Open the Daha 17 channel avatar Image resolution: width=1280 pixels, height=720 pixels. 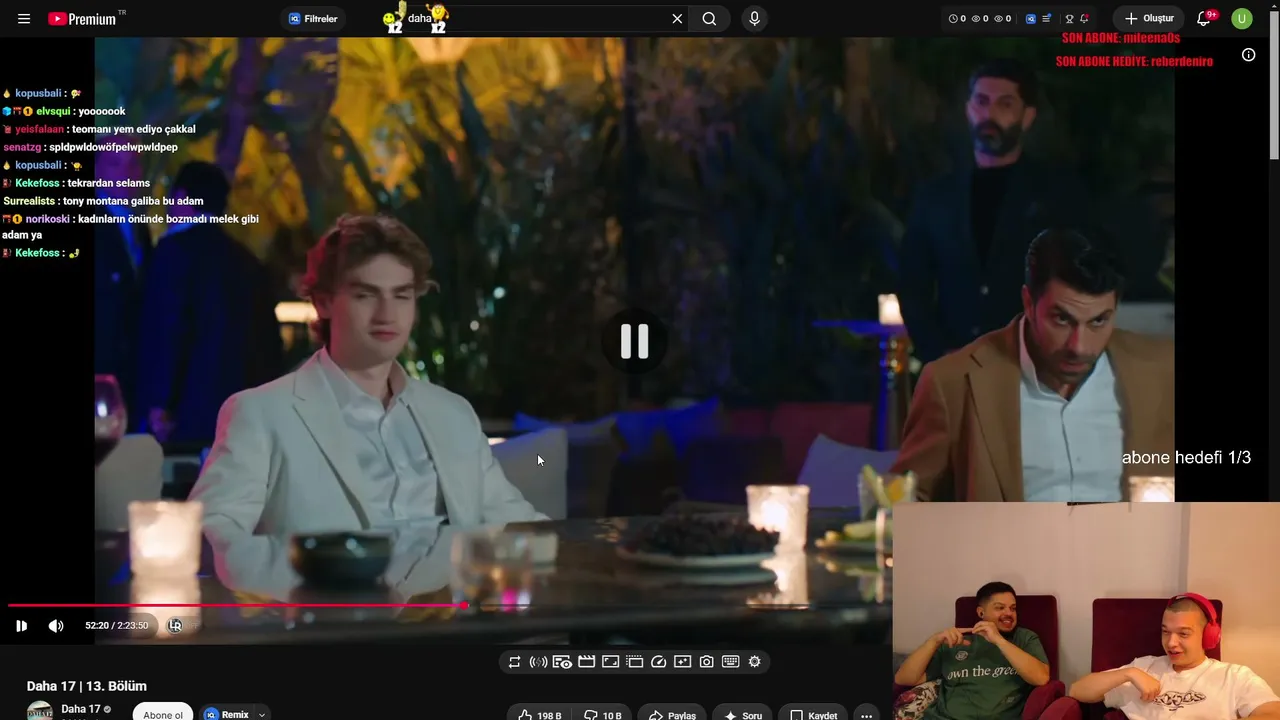tap(40, 711)
